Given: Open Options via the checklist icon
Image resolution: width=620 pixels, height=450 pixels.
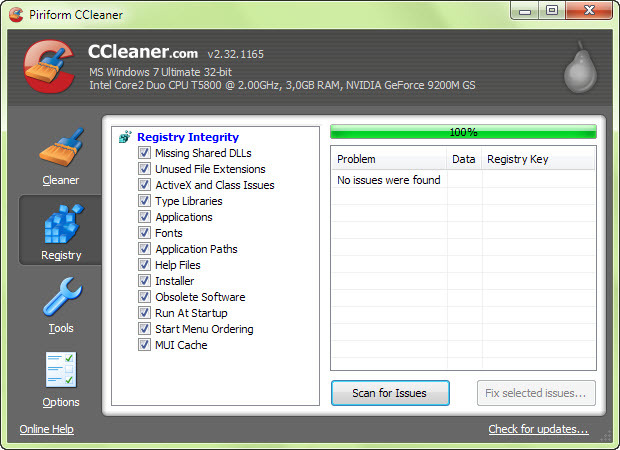Looking at the screenshot, I should (61, 370).
